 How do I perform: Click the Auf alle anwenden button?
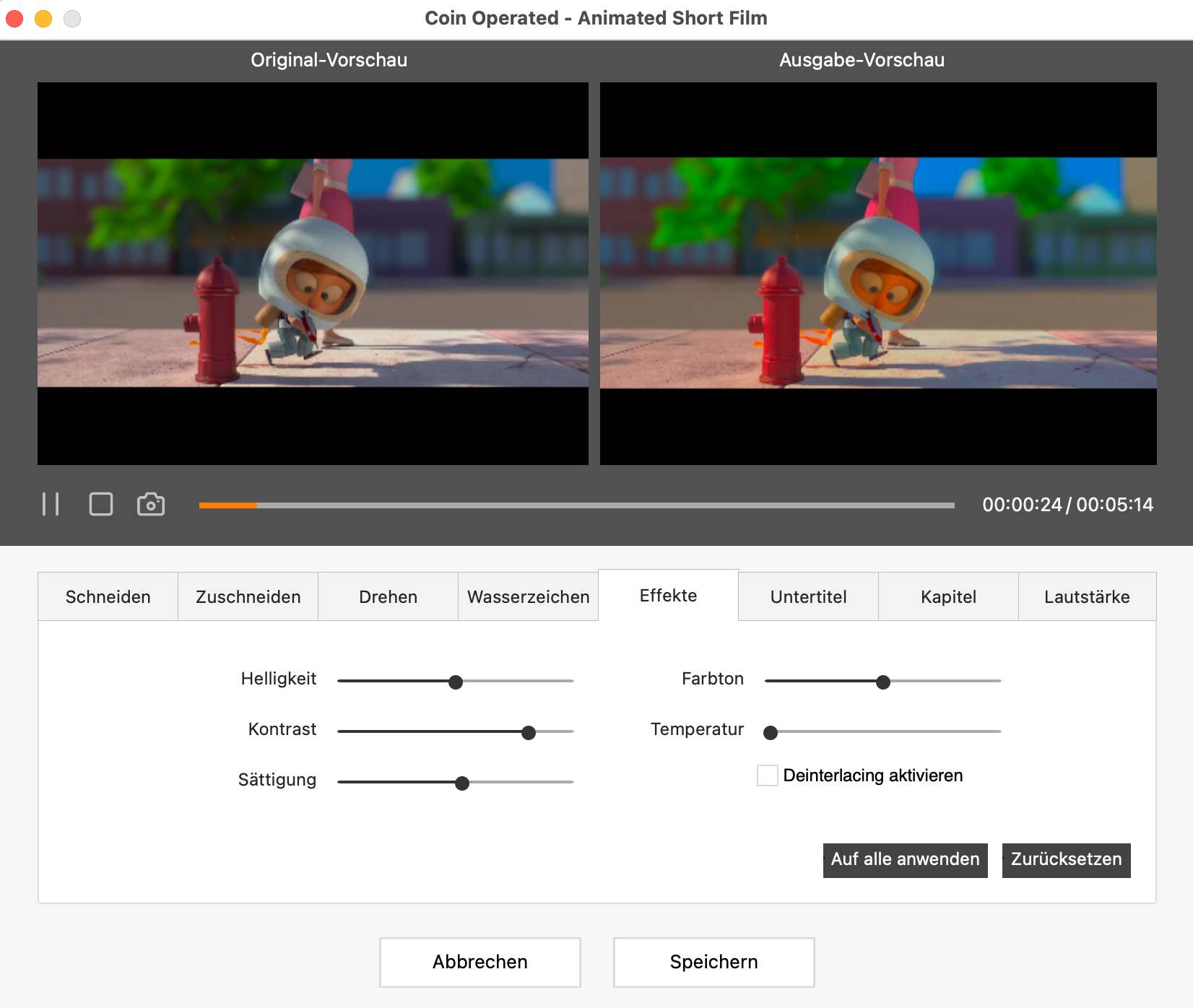[904, 860]
